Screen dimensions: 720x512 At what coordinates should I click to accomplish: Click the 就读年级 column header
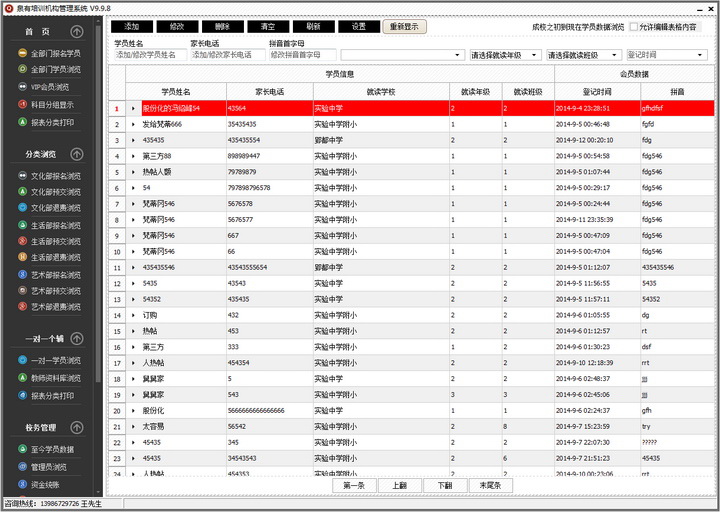coord(475,92)
